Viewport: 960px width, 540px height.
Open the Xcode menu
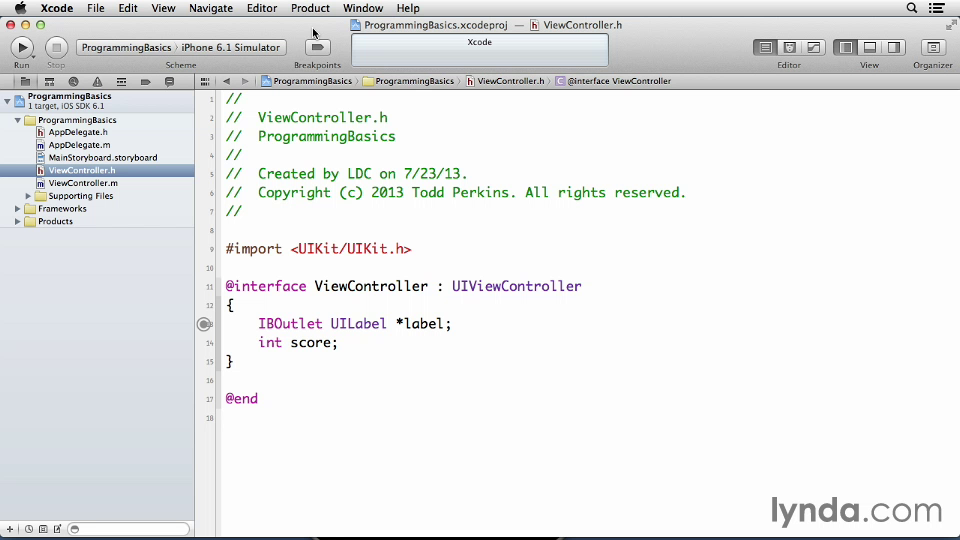[56, 8]
